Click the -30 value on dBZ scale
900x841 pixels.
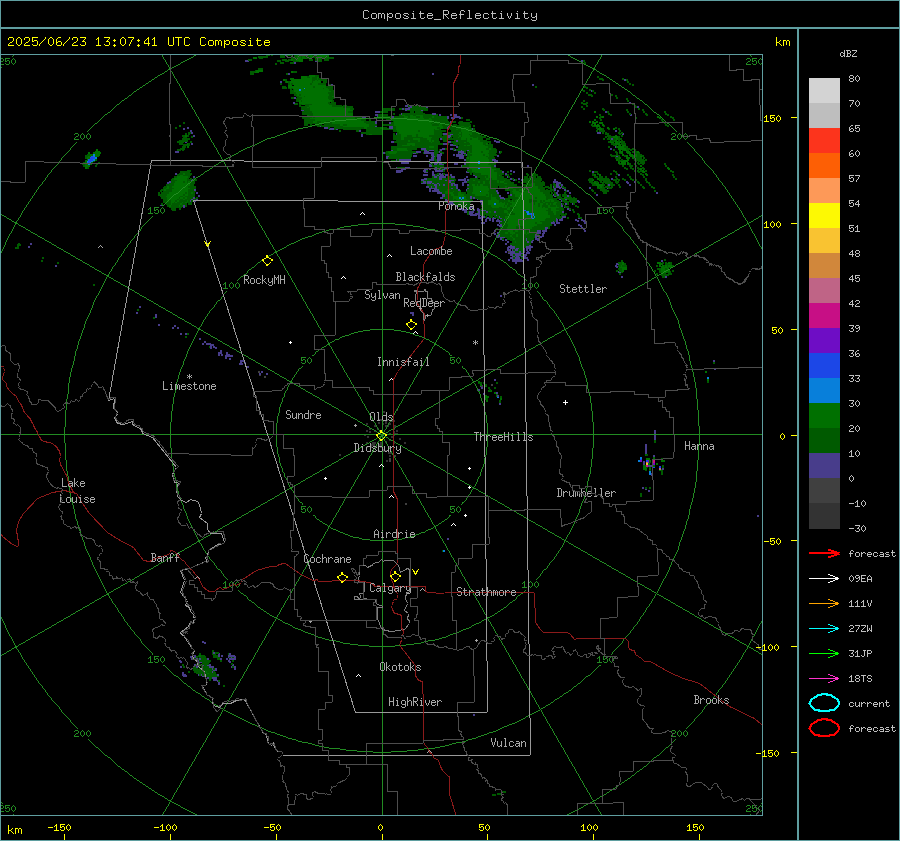coord(857,528)
